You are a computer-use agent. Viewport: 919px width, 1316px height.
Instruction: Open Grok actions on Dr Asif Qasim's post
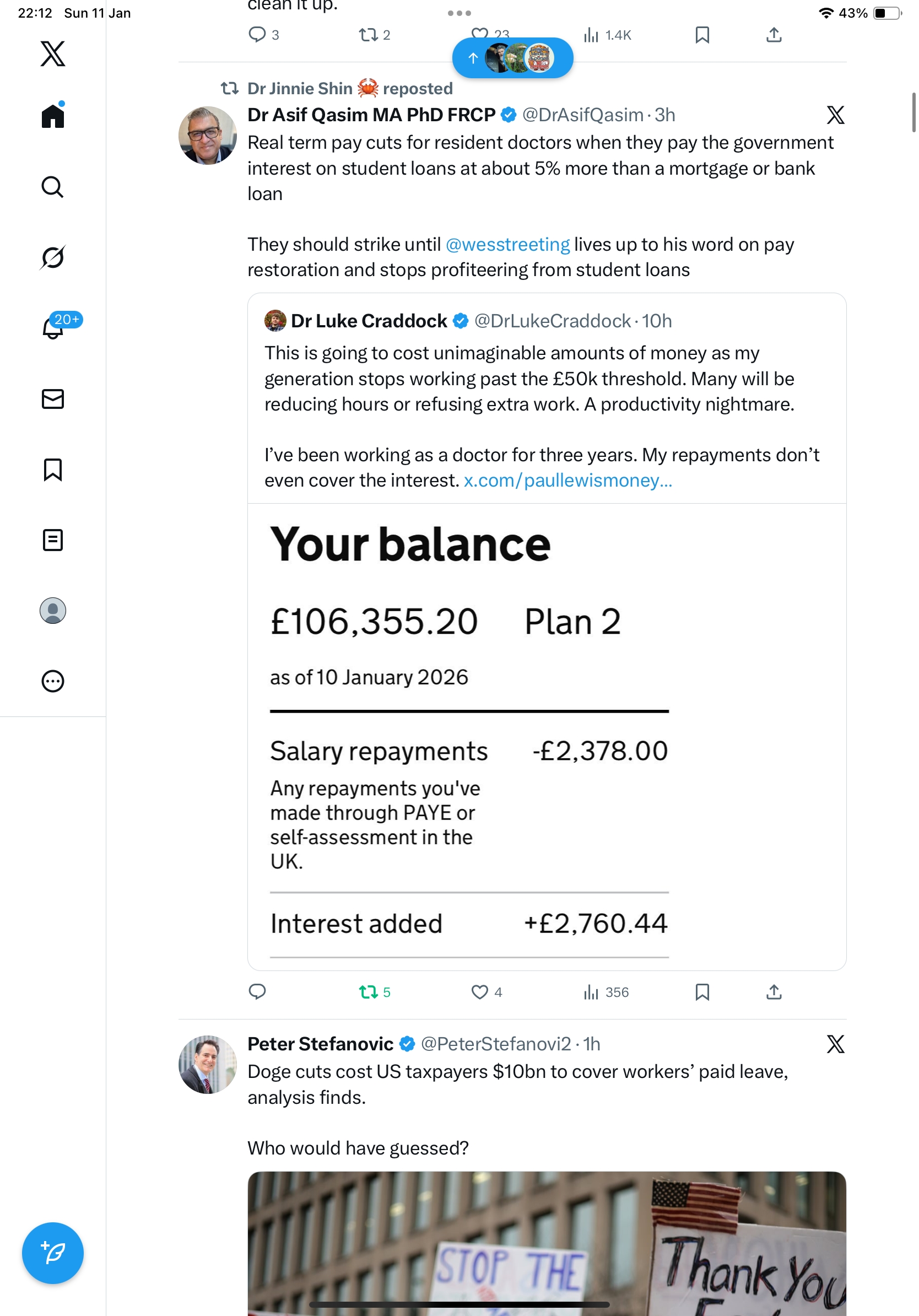tap(835, 115)
